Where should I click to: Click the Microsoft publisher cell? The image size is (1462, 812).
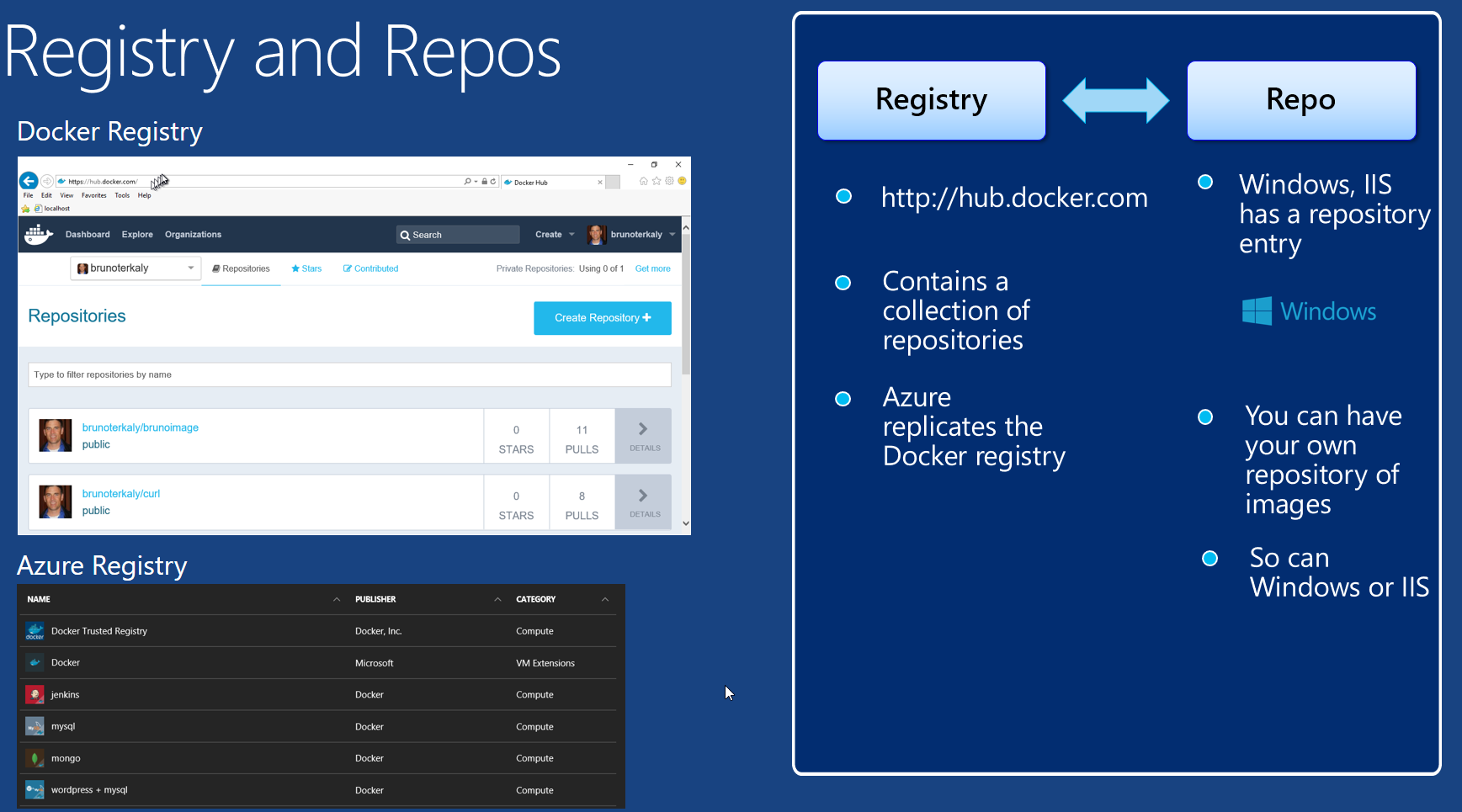375,663
